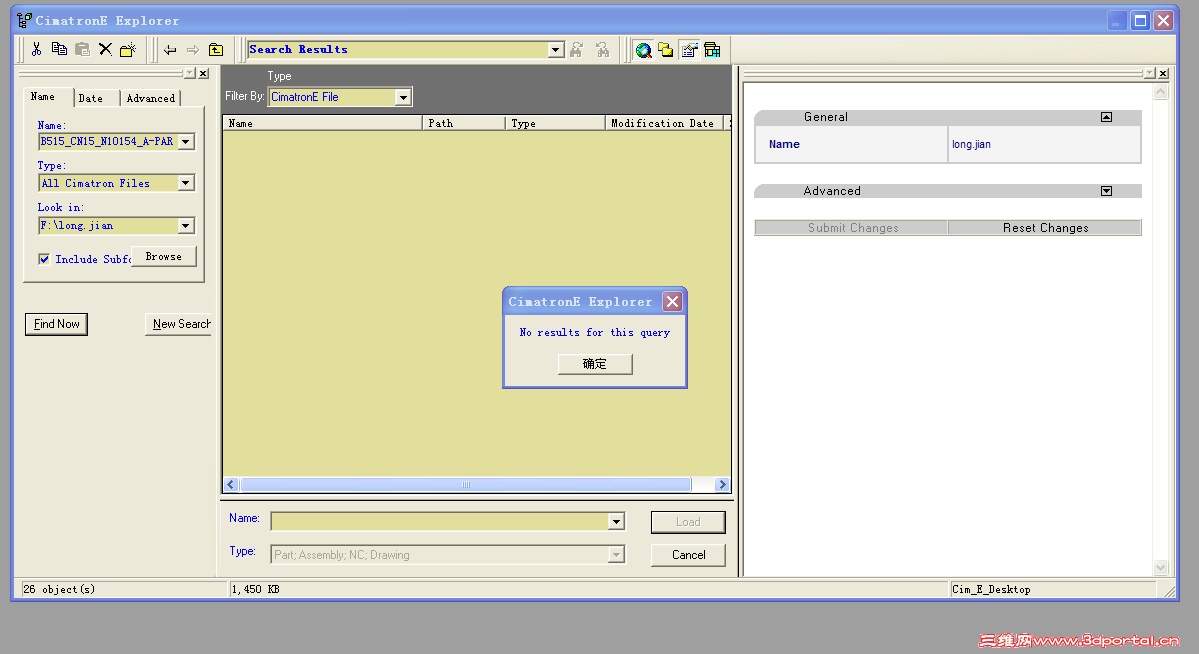Switch to the Advanced search tab
The width and height of the screenshot is (1199, 654).
point(151,99)
